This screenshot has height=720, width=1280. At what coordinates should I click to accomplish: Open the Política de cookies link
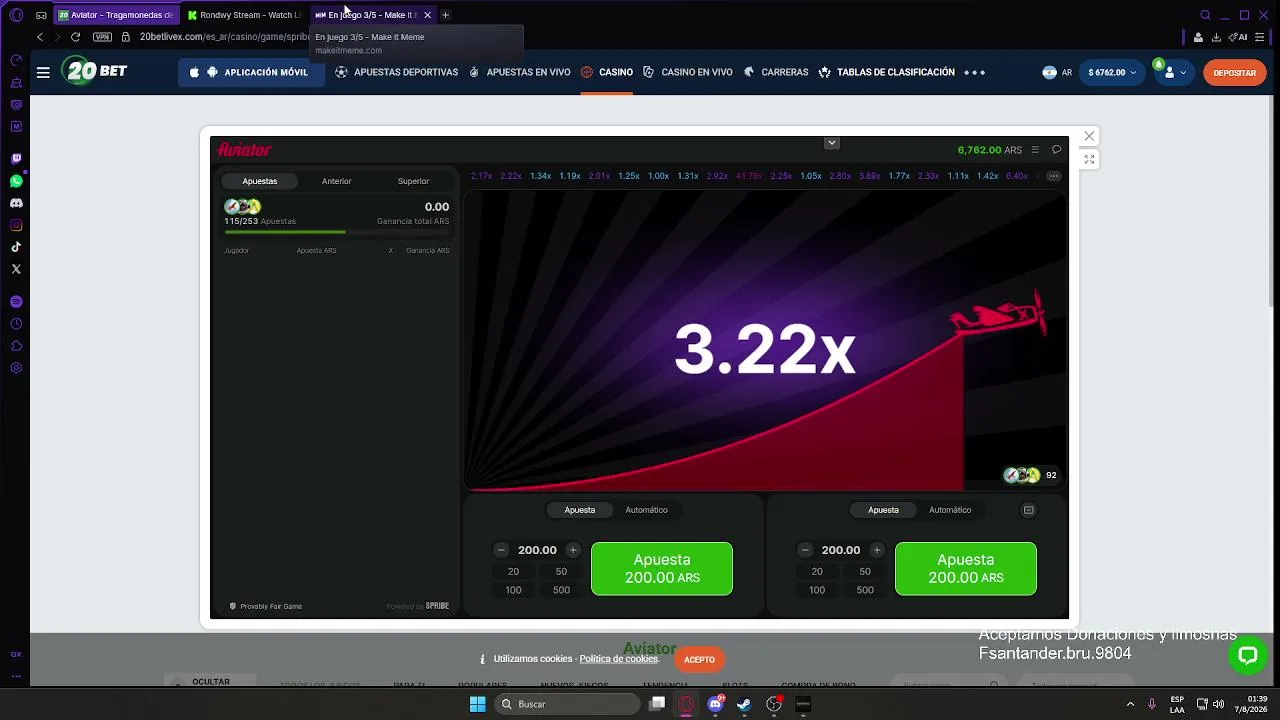[618, 659]
